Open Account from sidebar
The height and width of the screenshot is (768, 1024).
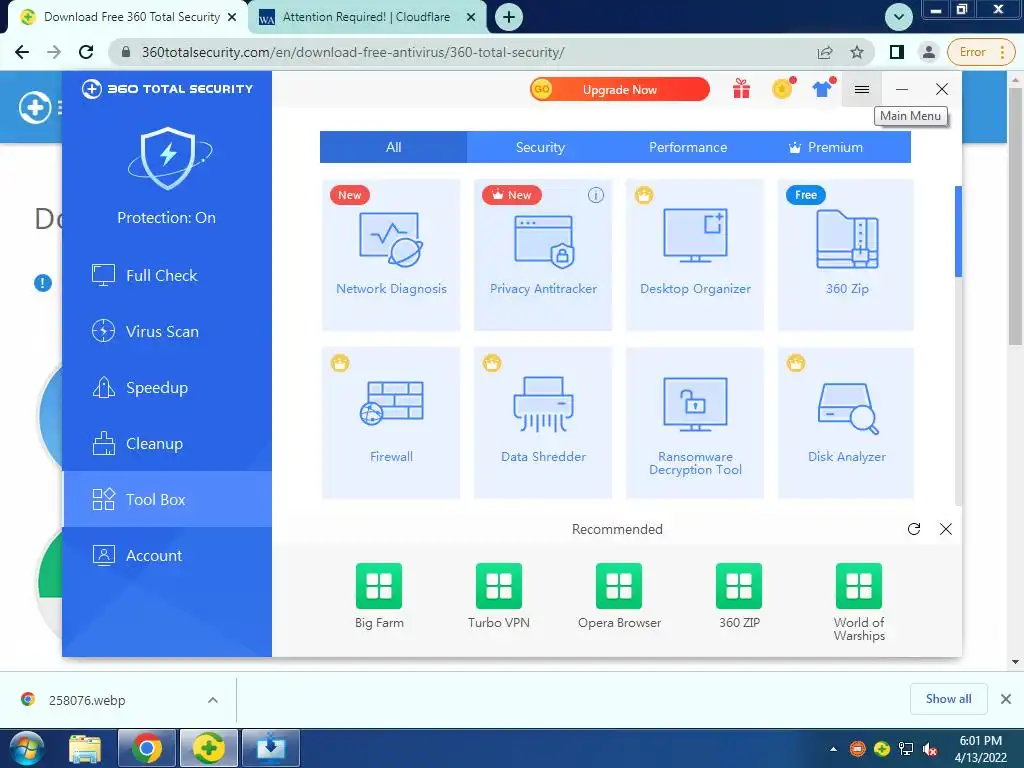pyautogui.click(x=167, y=555)
